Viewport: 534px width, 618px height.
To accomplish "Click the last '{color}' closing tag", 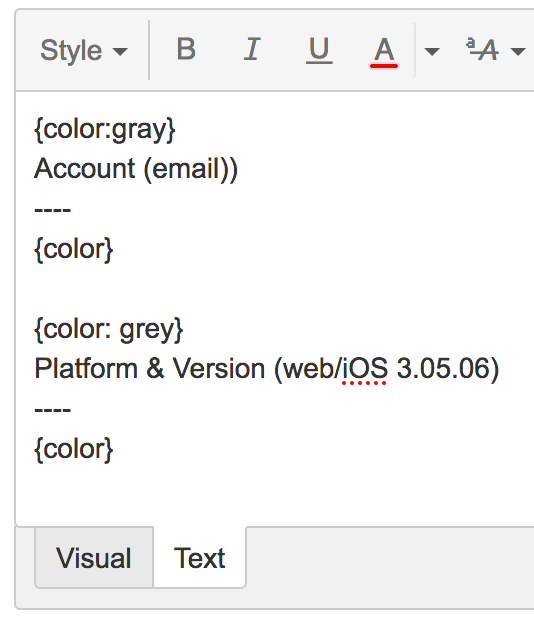I will [74, 449].
